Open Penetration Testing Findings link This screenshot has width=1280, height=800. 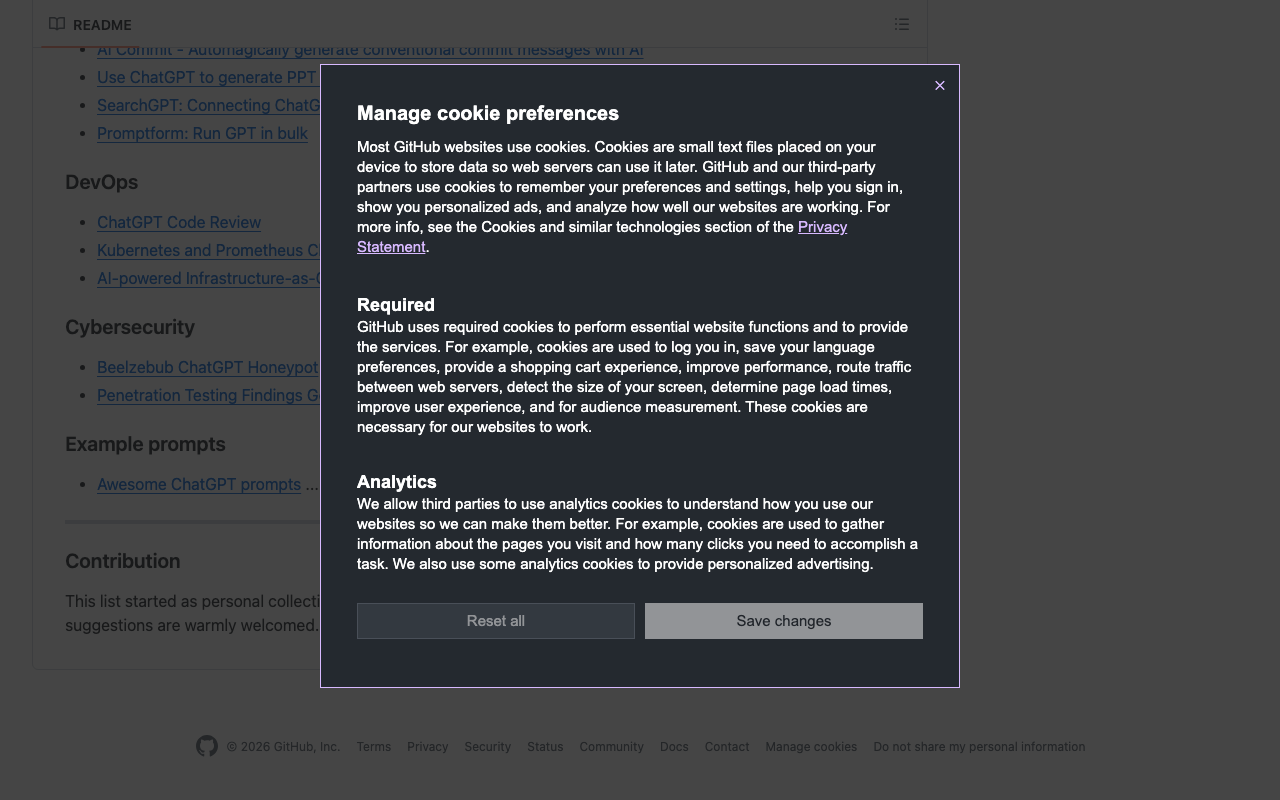pyautogui.click(x=208, y=395)
